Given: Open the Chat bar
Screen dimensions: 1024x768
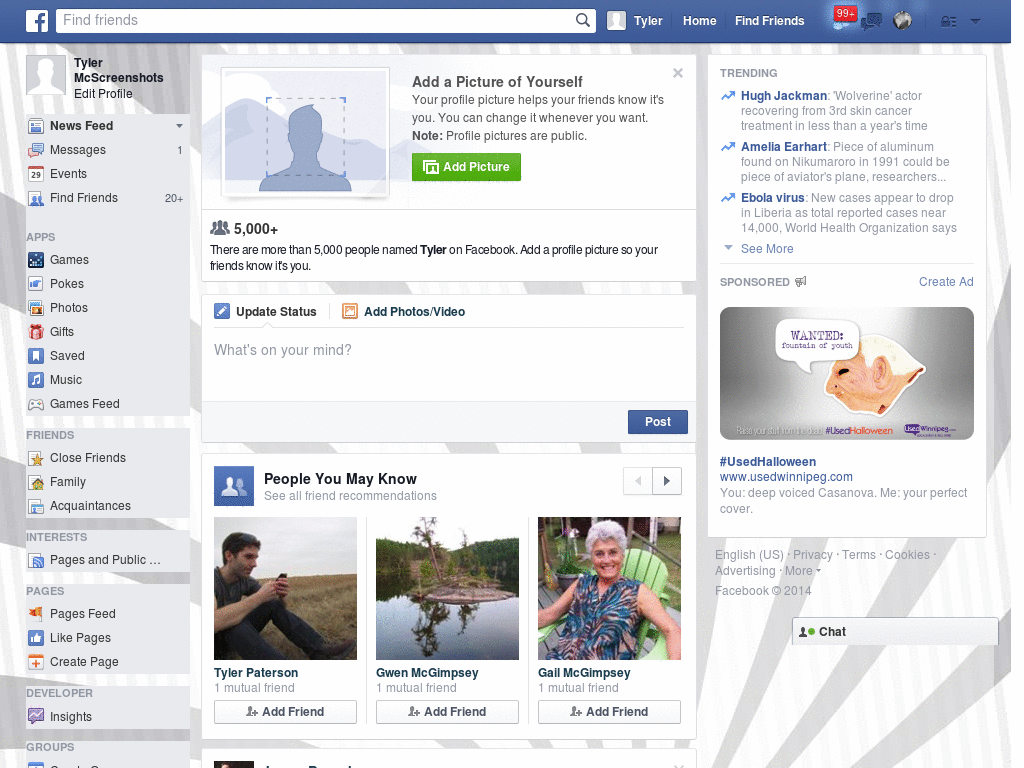Looking at the screenshot, I should [x=895, y=632].
